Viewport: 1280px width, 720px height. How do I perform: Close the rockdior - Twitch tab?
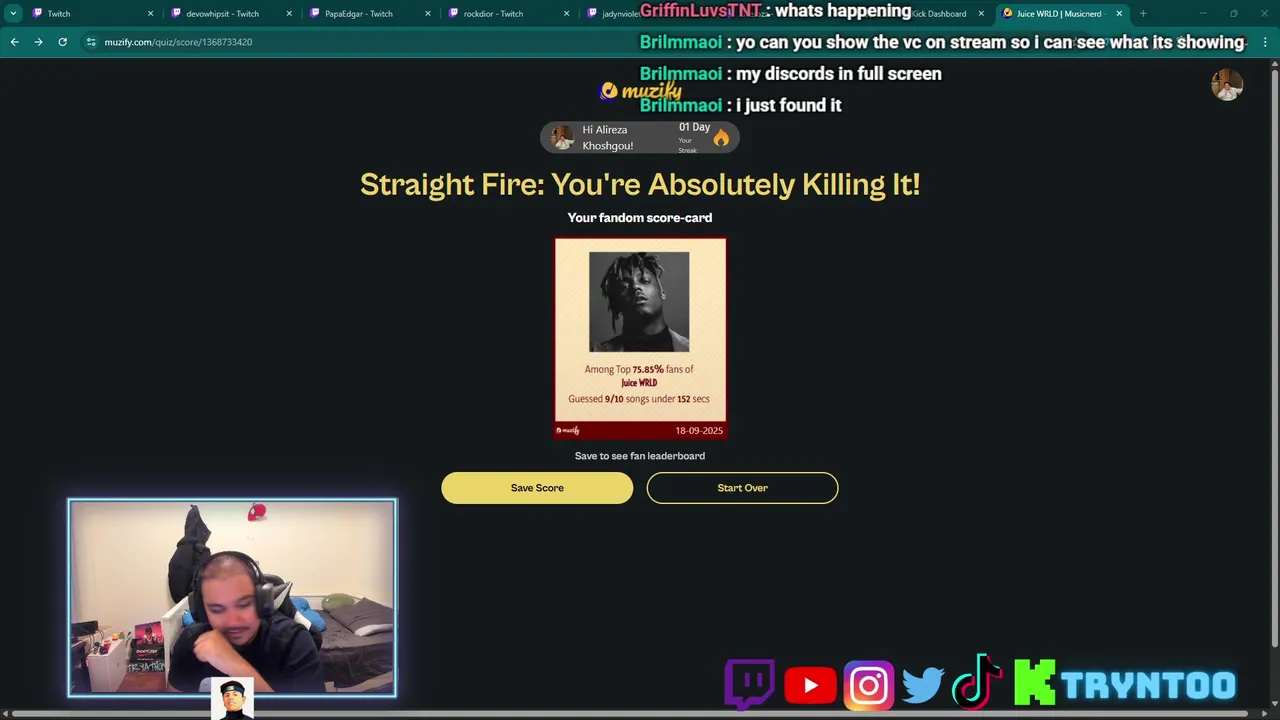[567, 14]
